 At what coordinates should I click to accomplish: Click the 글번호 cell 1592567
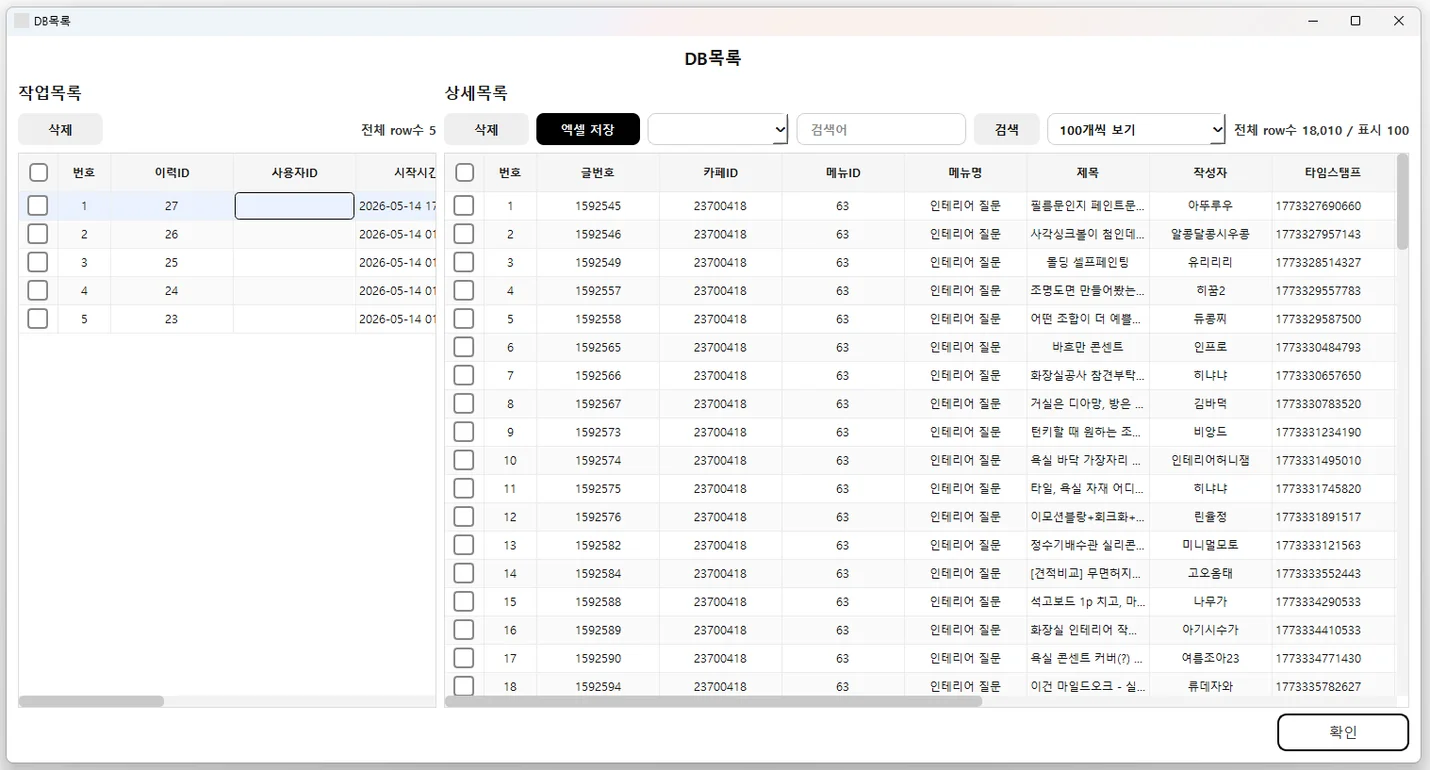coord(598,404)
